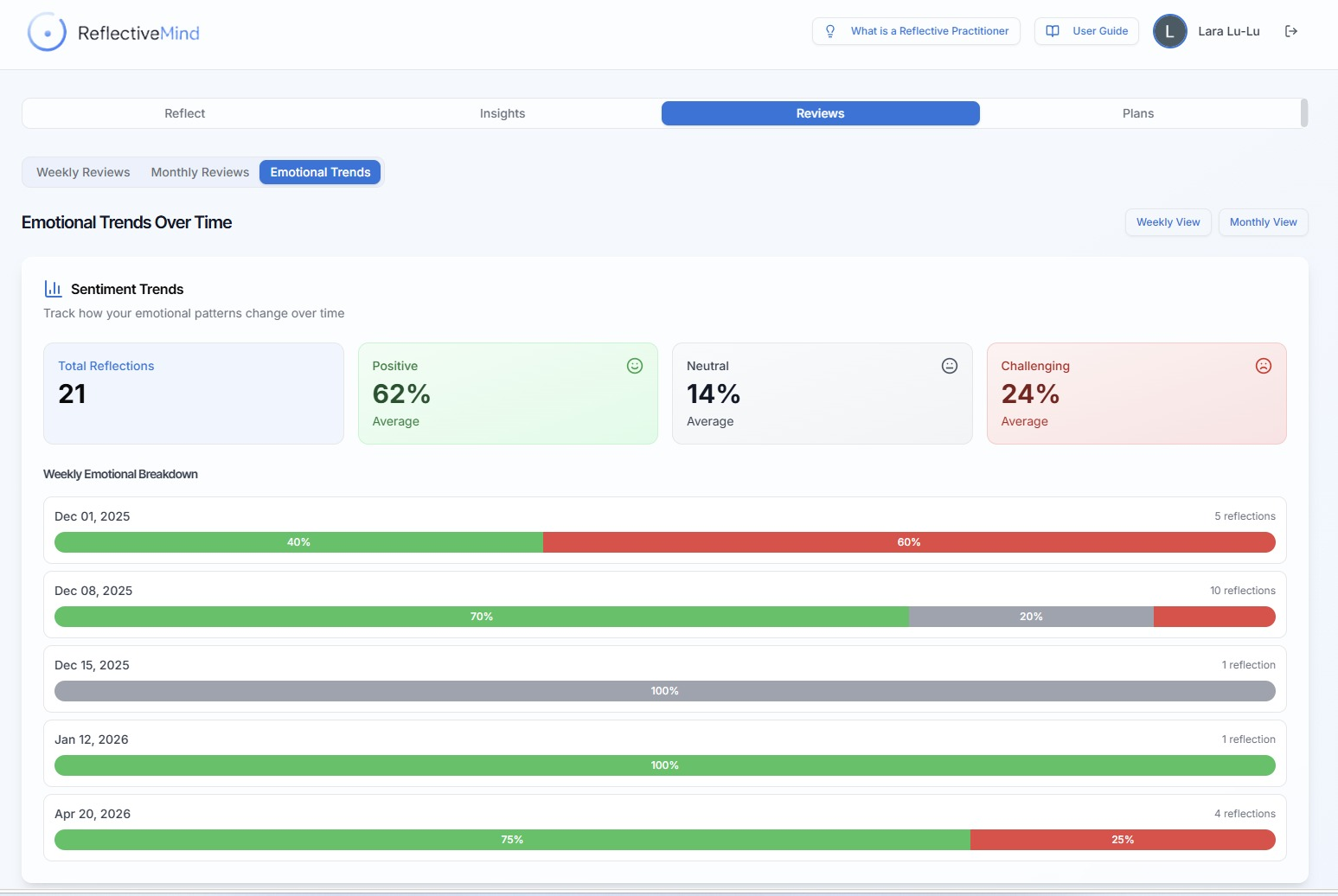Click the logout arrow icon
The height and width of the screenshot is (896, 1338).
1291,31
